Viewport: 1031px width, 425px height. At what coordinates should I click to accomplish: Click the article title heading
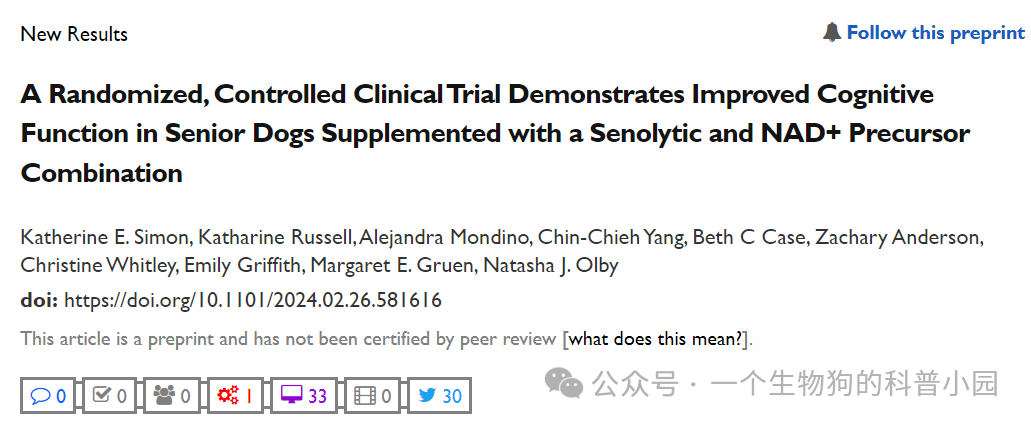495,134
